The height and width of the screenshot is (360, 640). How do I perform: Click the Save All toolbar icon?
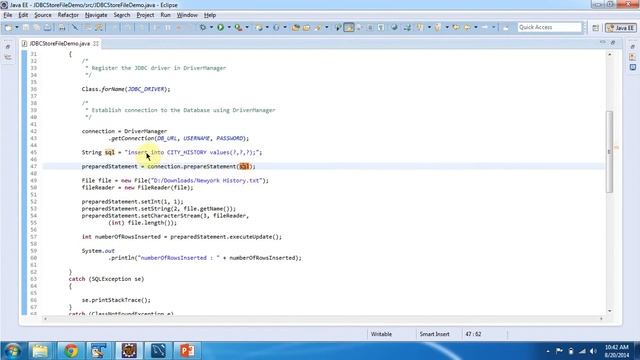37,27
